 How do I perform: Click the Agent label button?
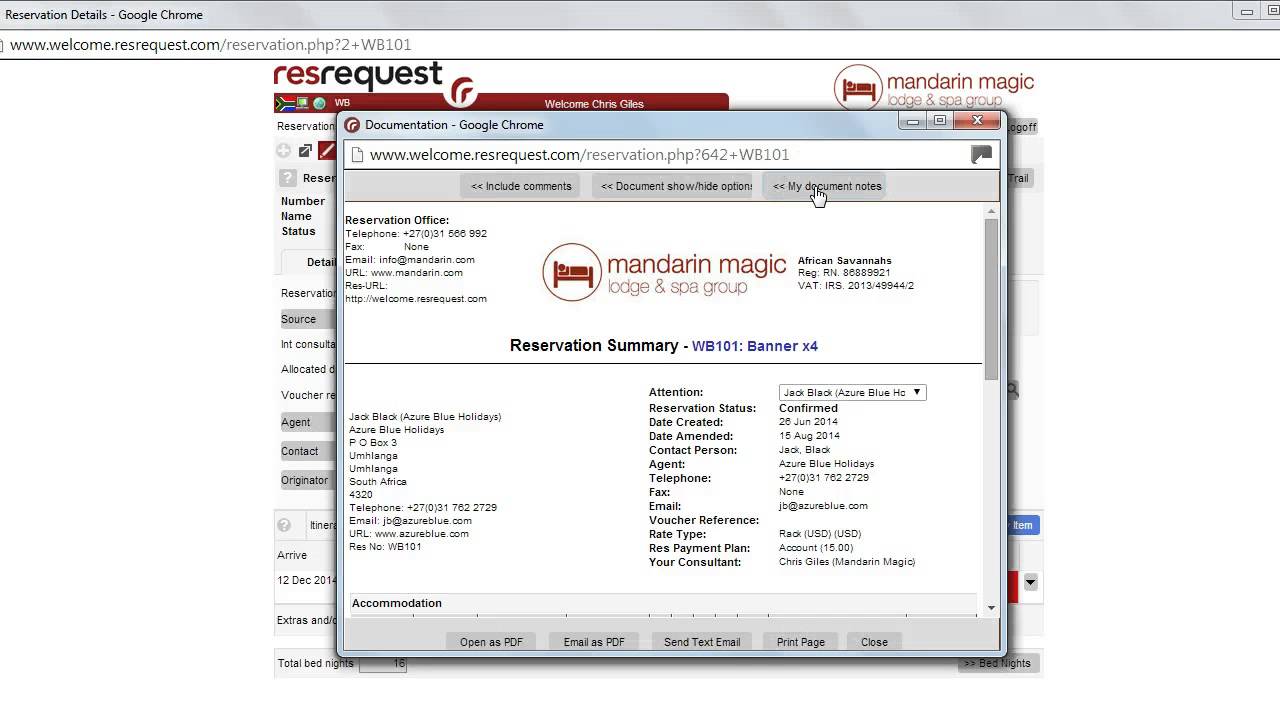(309, 422)
